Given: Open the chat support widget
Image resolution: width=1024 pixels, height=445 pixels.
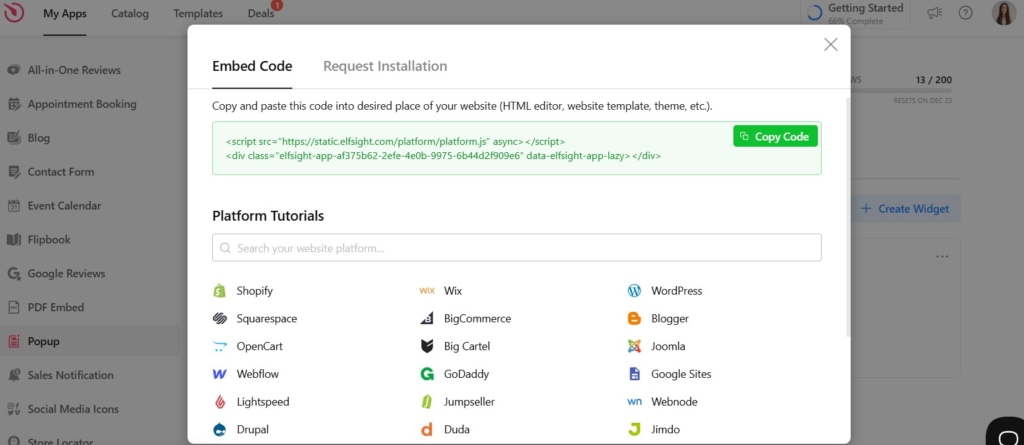Looking at the screenshot, I should 1006,433.
